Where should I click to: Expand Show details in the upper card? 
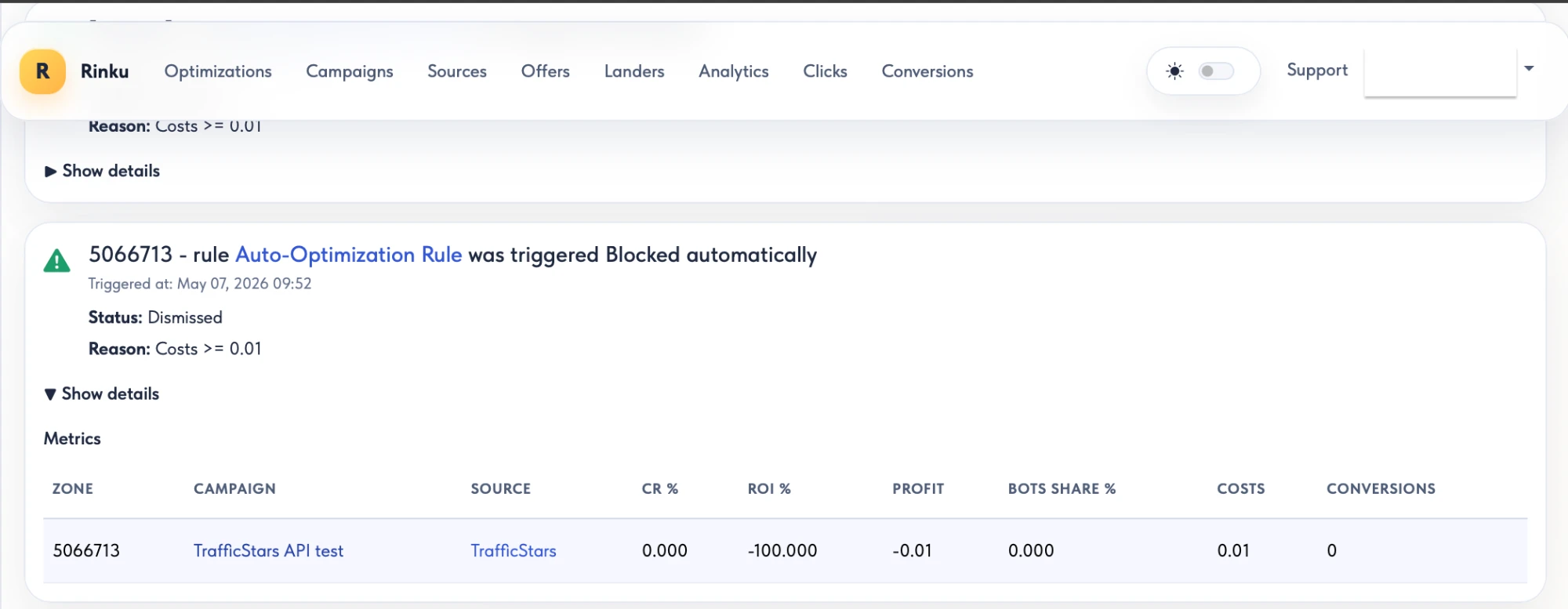click(102, 171)
